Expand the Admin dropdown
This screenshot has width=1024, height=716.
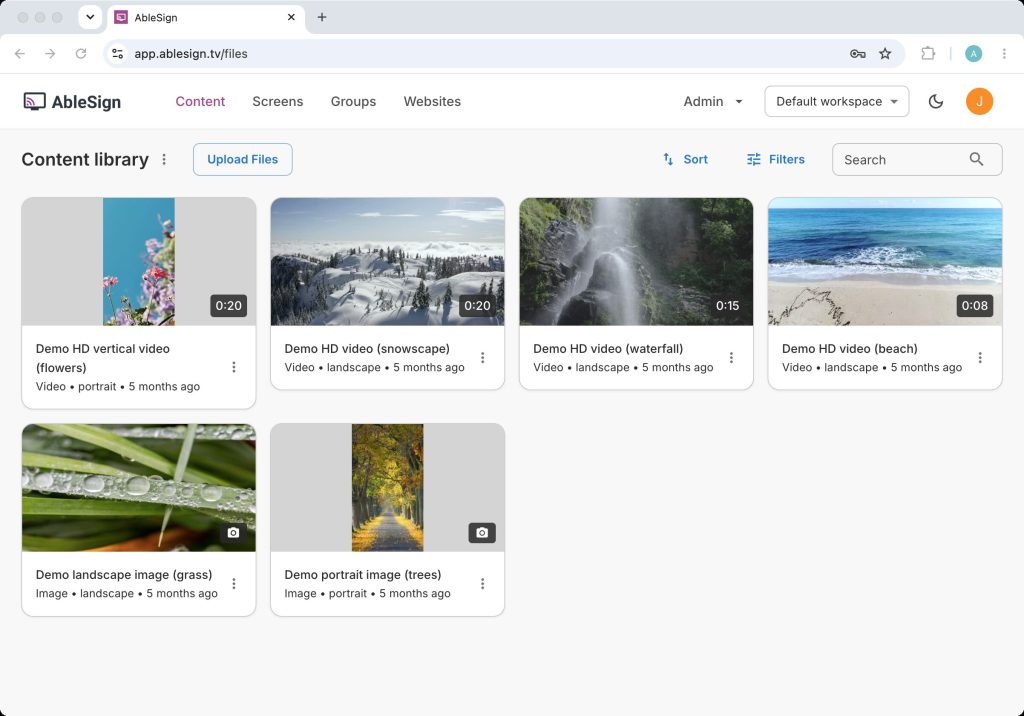pos(713,101)
